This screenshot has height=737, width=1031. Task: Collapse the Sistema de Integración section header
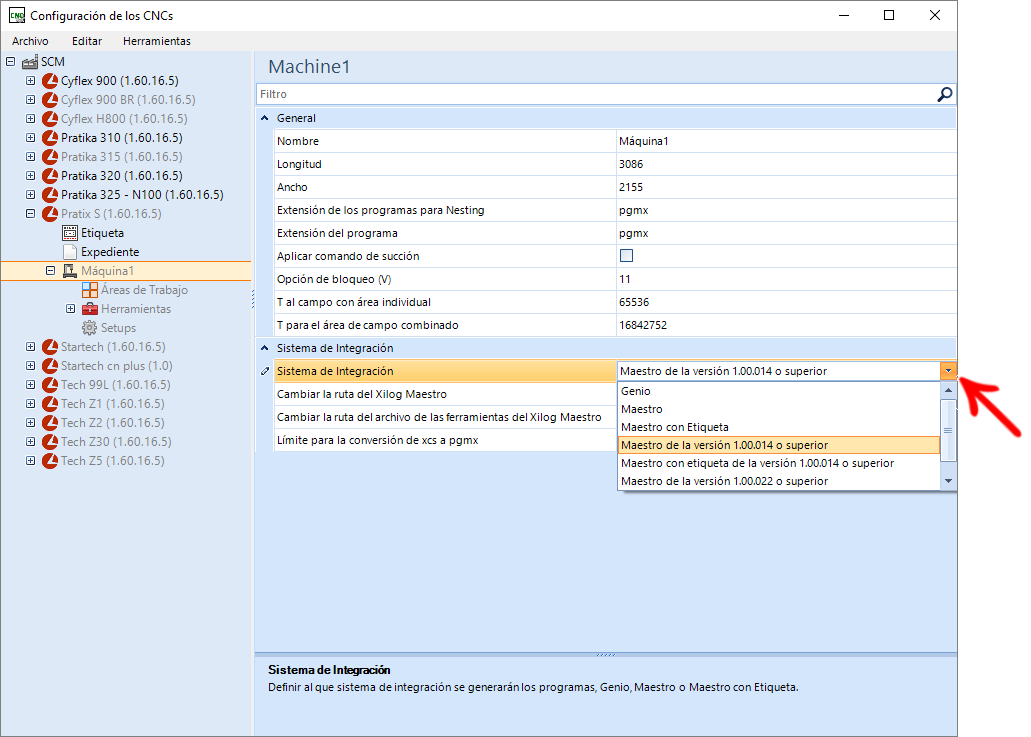pyautogui.click(x=265, y=348)
